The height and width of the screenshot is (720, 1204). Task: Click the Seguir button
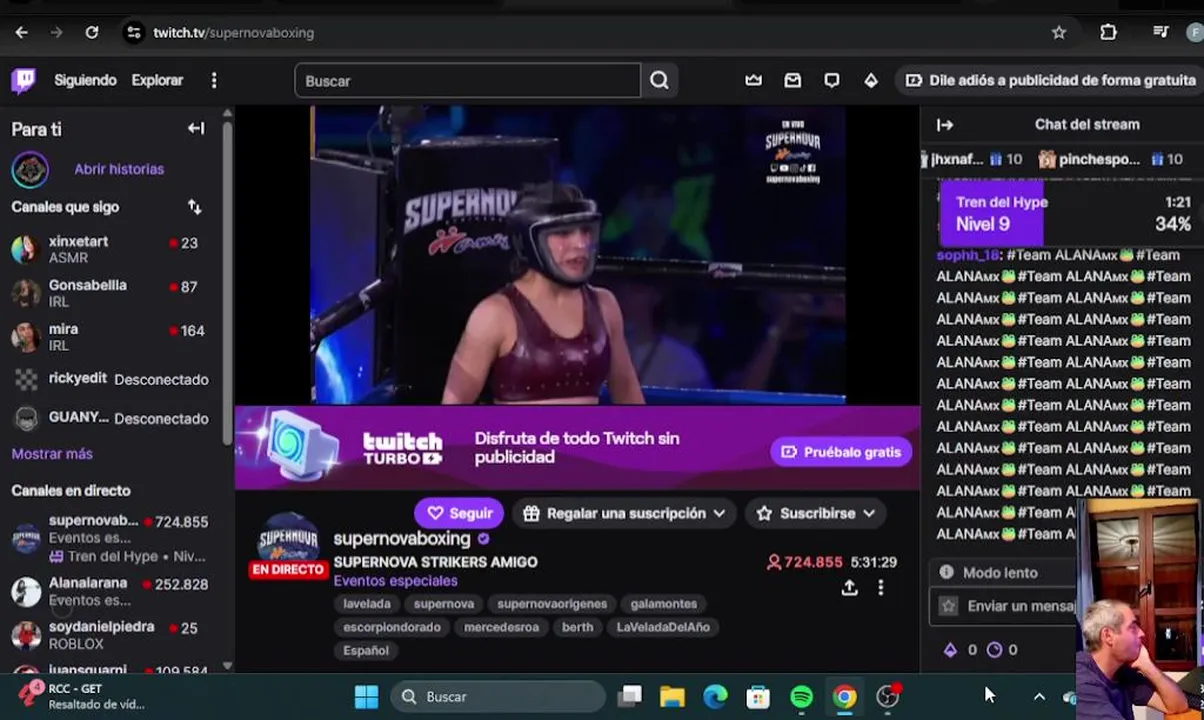coord(459,513)
